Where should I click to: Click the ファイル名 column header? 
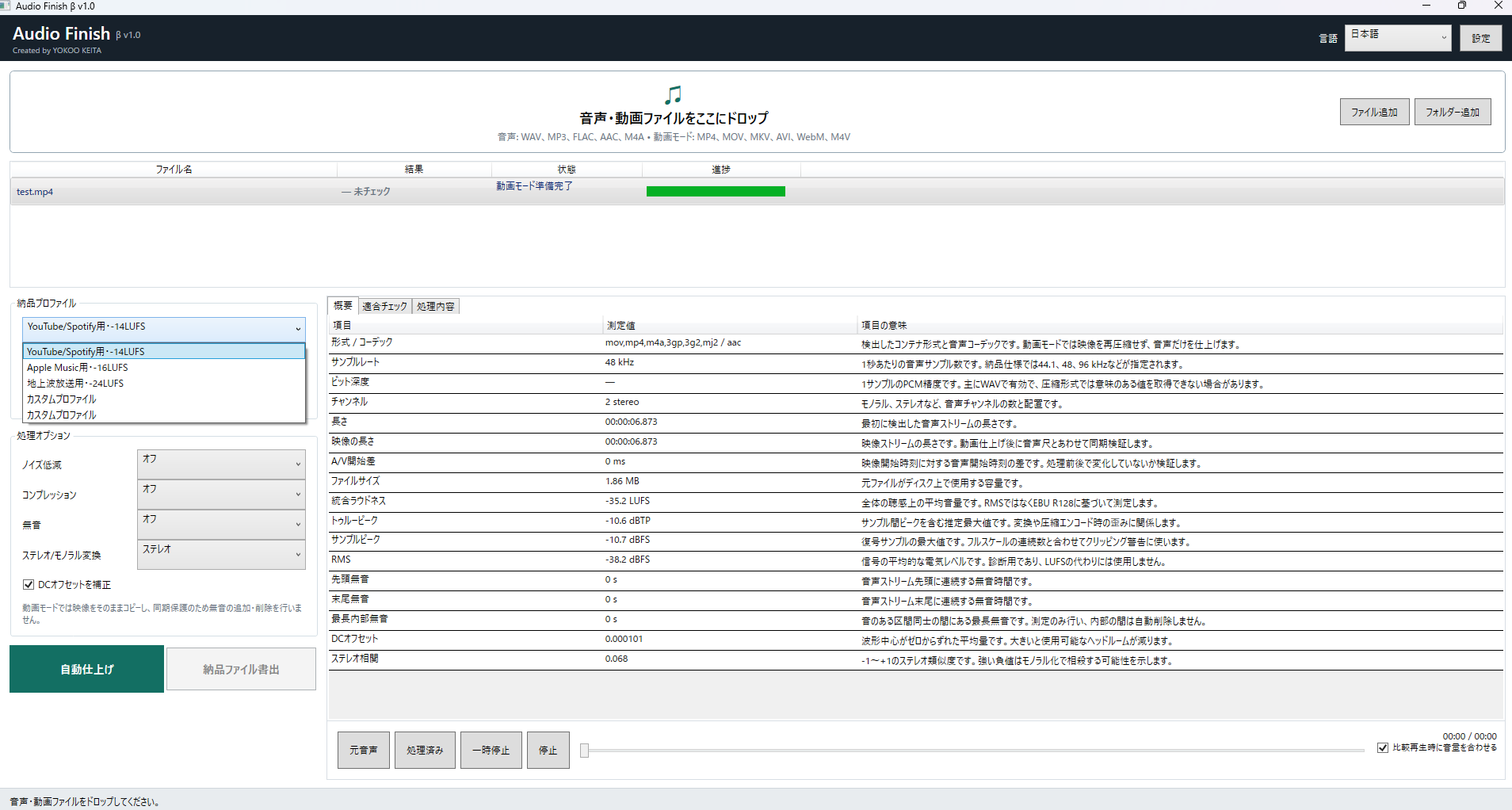(174, 170)
